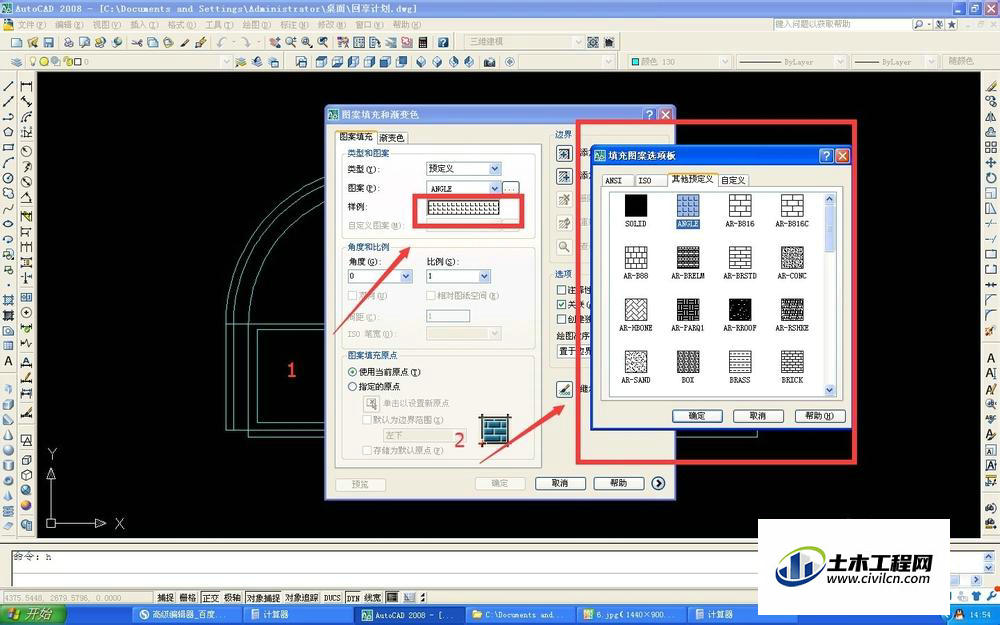Select the Line tool in draw toolbar
Screen dimensions: 1000x625
[x=8, y=86]
